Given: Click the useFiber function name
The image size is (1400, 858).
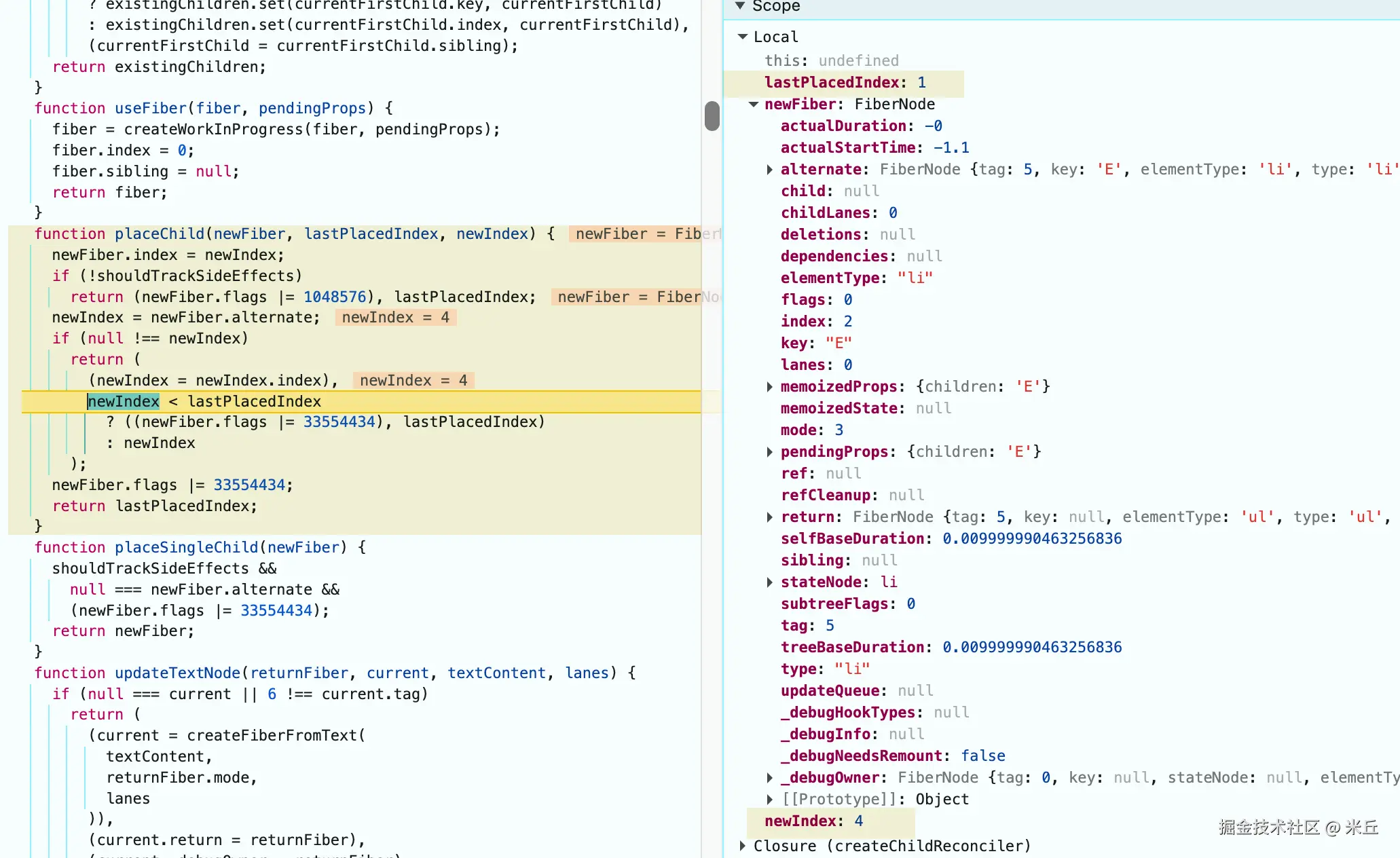Looking at the screenshot, I should coord(151,109).
